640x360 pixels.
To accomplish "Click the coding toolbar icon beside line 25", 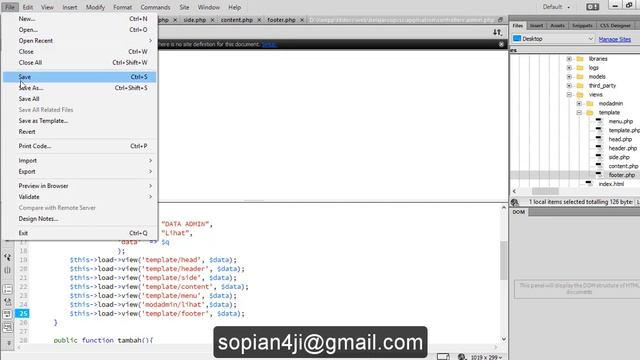I will 7,314.
